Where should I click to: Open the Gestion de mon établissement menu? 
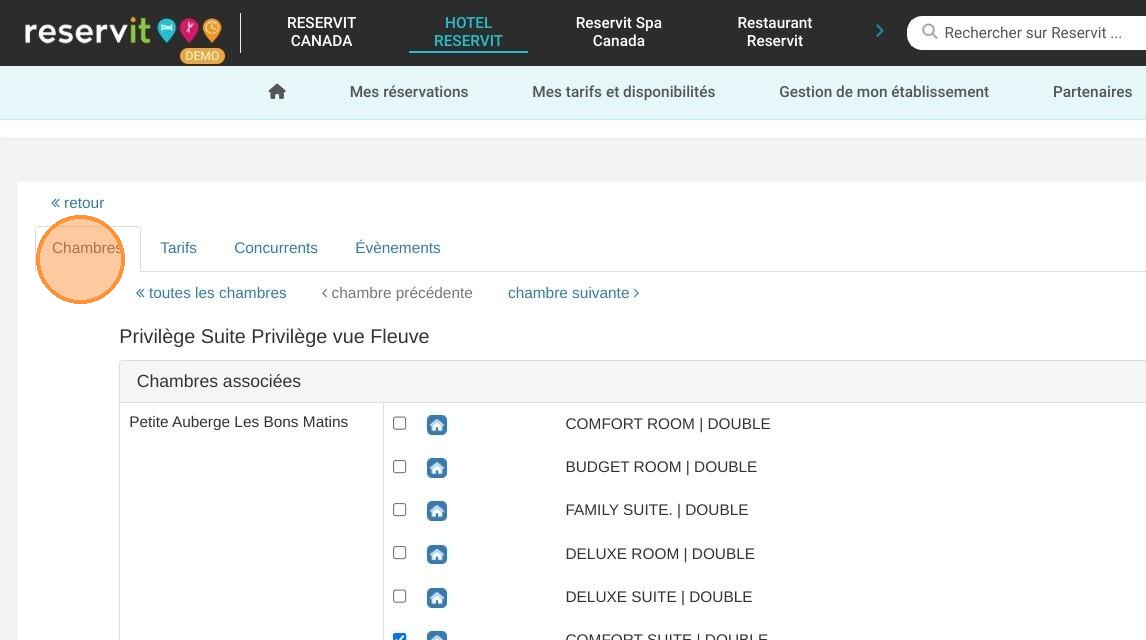[x=884, y=92]
